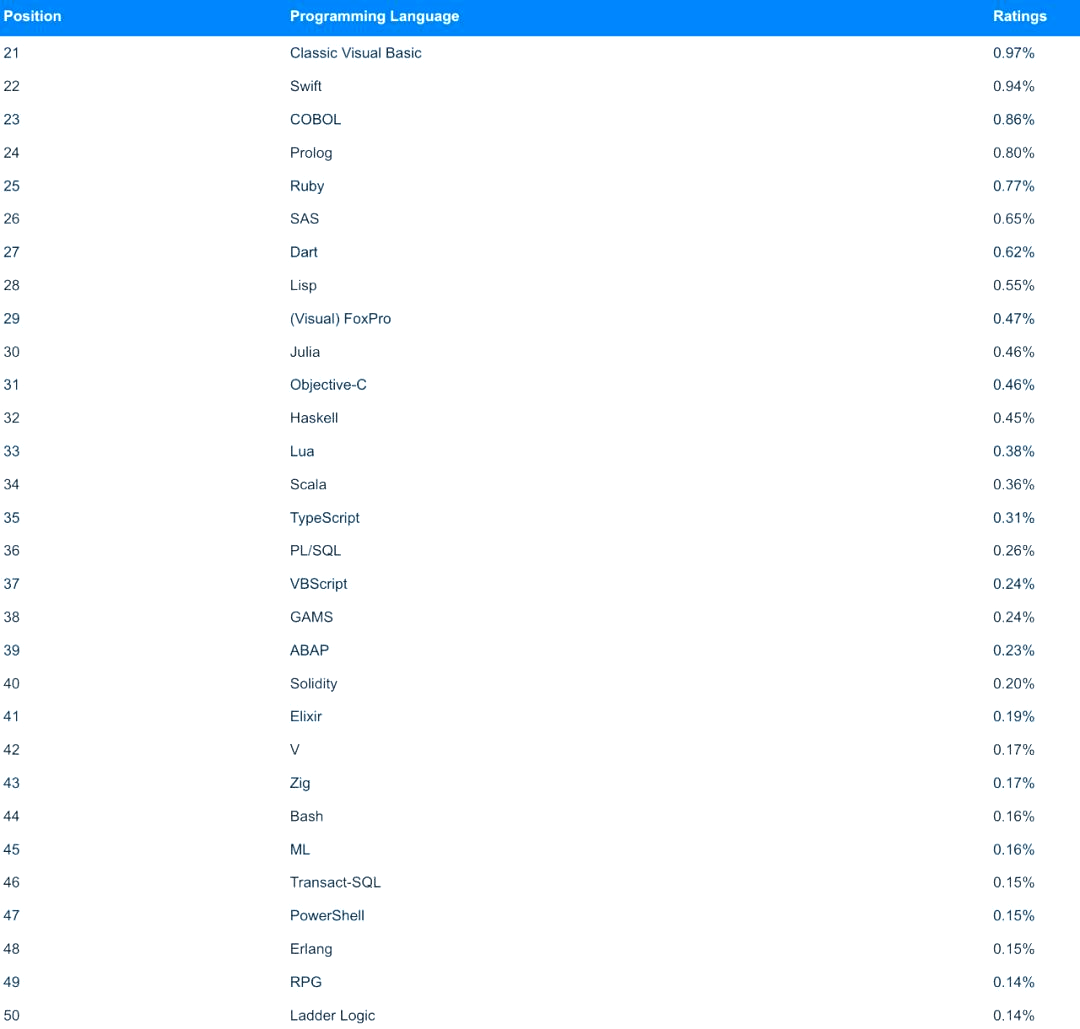Screen dimensions: 1080x1029
Task: Click the Objective-C language name
Action: click(x=328, y=385)
